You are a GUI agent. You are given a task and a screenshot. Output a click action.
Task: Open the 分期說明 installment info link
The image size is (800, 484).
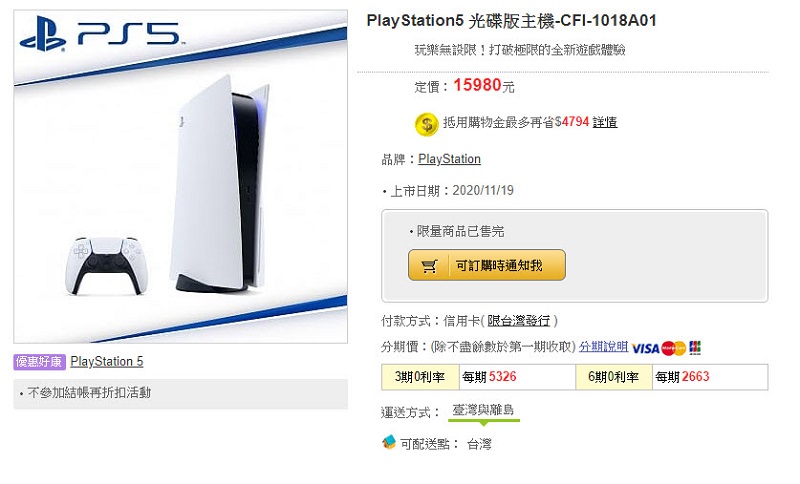click(x=604, y=347)
